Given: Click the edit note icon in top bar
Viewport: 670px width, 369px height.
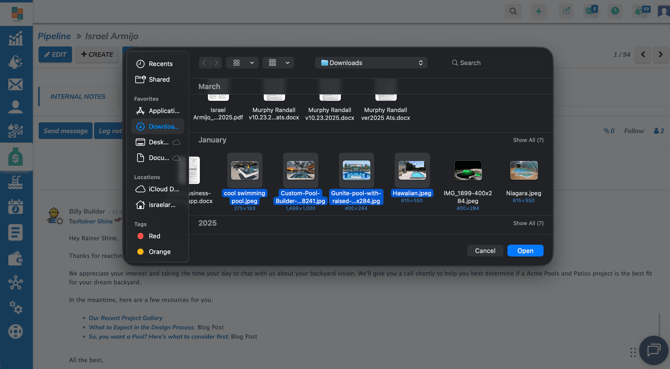Looking at the screenshot, I should (566, 11).
